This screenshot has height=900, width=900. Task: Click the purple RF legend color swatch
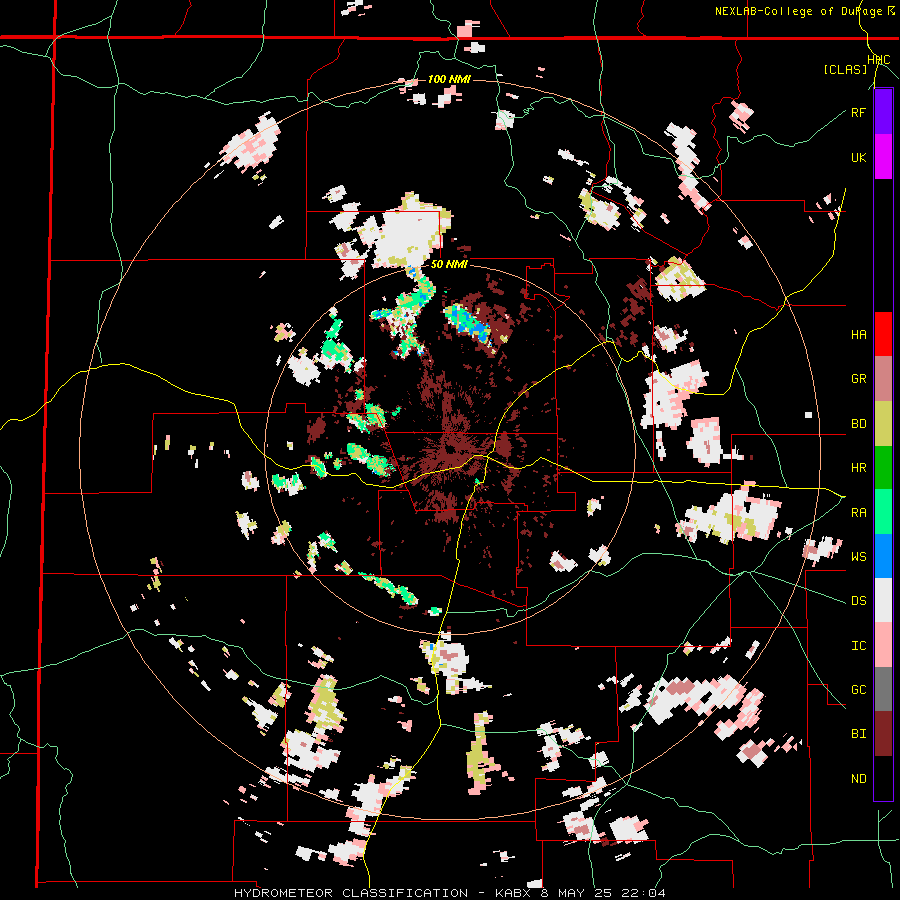click(x=883, y=112)
